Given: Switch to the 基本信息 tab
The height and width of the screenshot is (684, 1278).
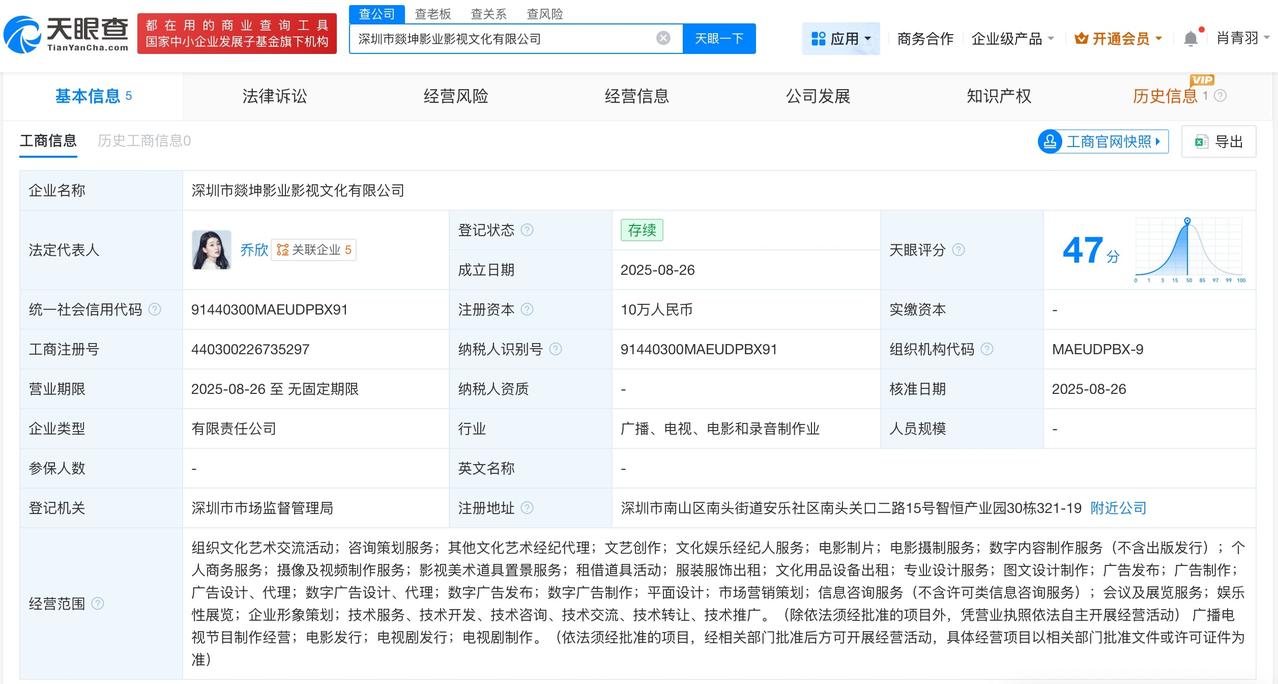Looking at the screenshot, I should [x=93, y=96].
